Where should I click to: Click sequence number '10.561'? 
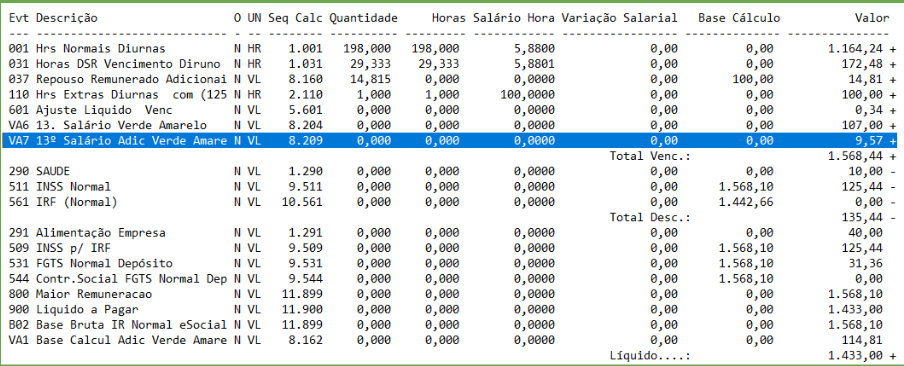click(302, 202)
